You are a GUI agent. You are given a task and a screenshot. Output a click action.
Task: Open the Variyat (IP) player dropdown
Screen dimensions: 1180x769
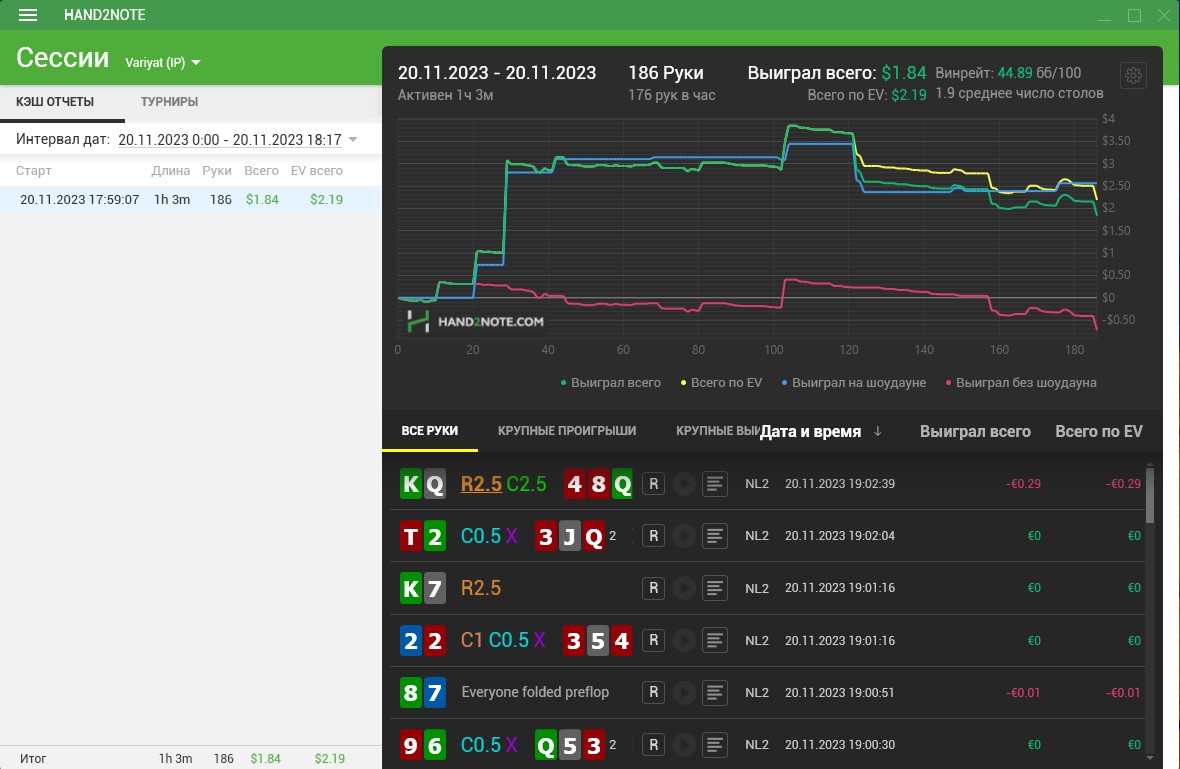click(x=163, y=62)
